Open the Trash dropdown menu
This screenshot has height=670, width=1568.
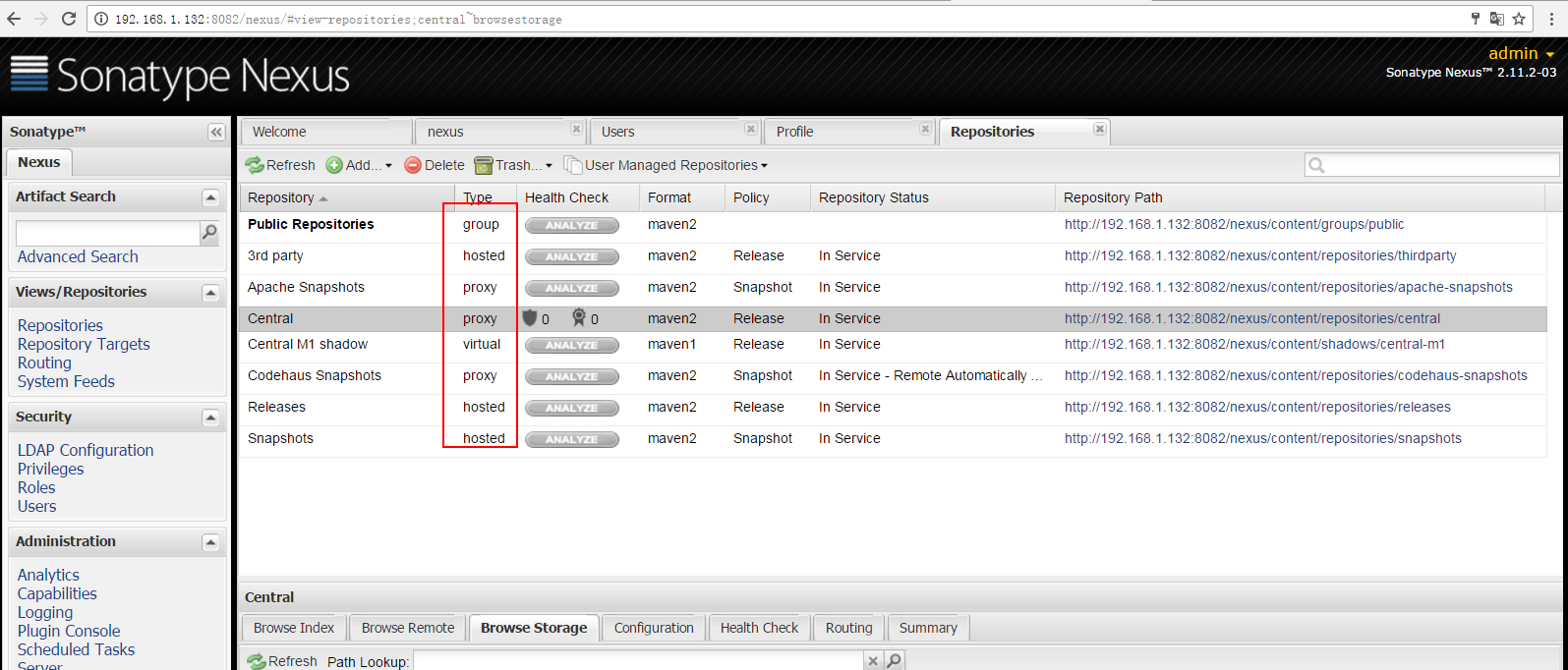513,165
